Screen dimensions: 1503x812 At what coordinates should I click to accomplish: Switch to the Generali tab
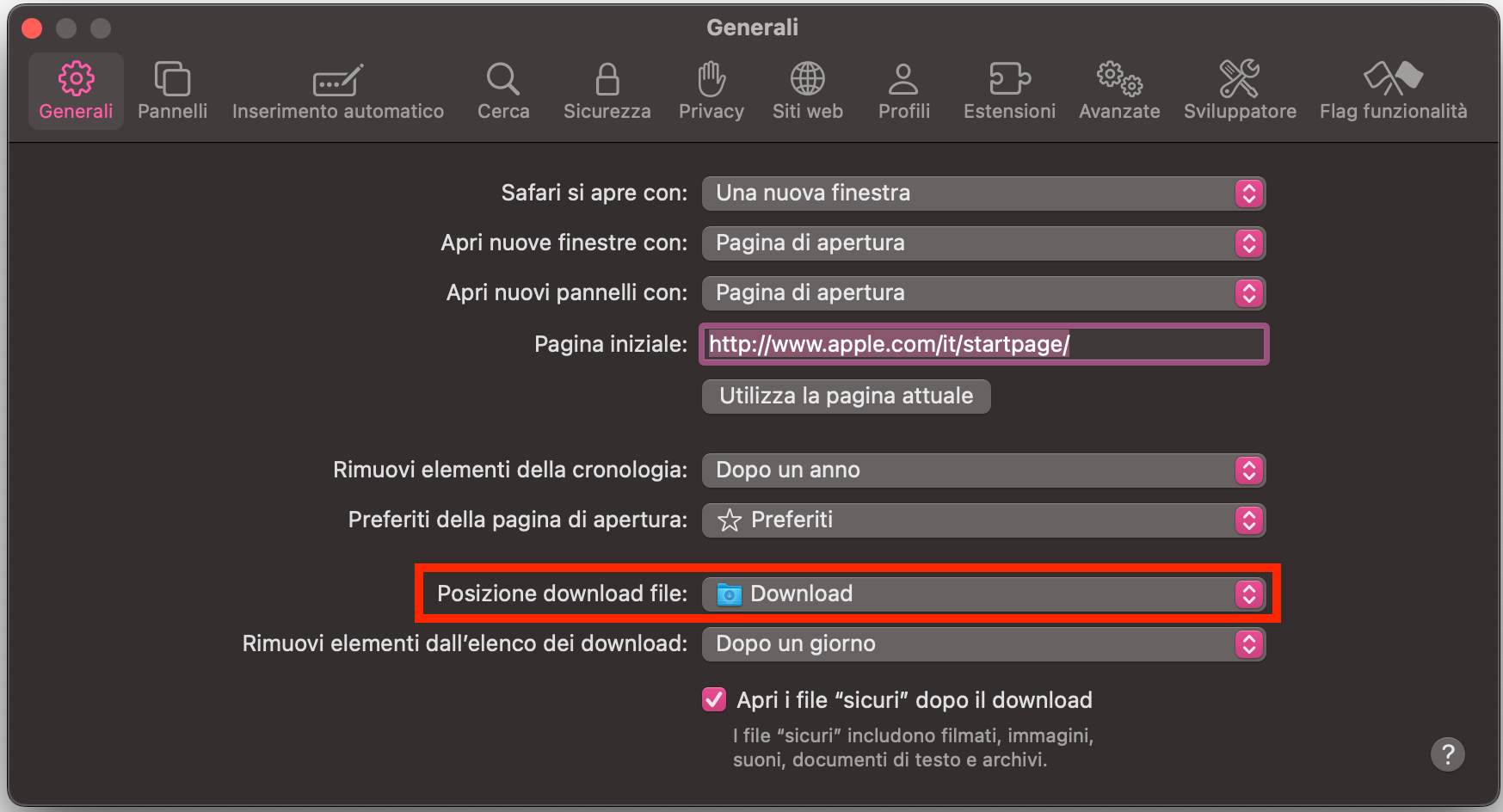[76, 89]
